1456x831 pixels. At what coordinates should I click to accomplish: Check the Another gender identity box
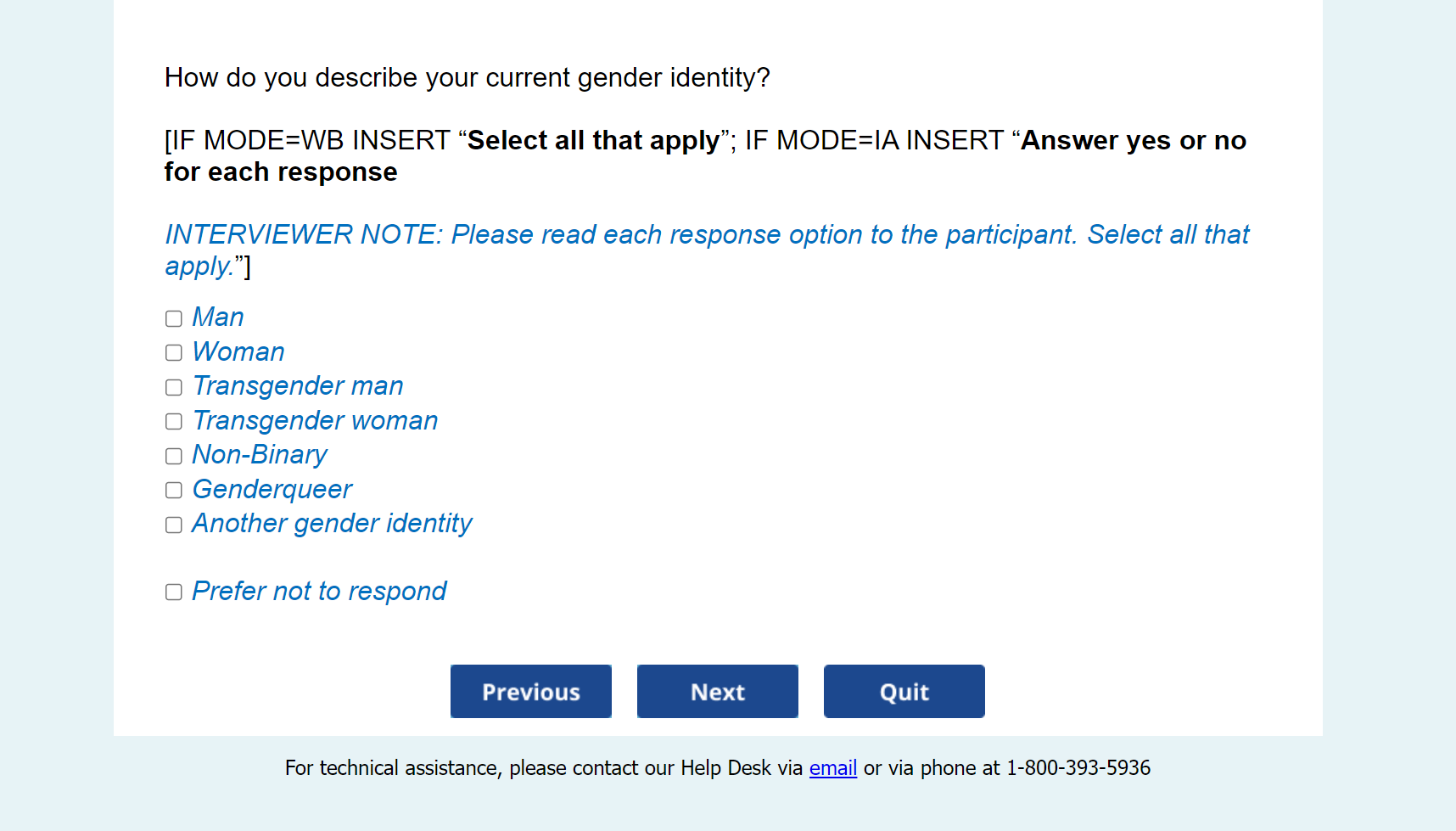[174, 525]
